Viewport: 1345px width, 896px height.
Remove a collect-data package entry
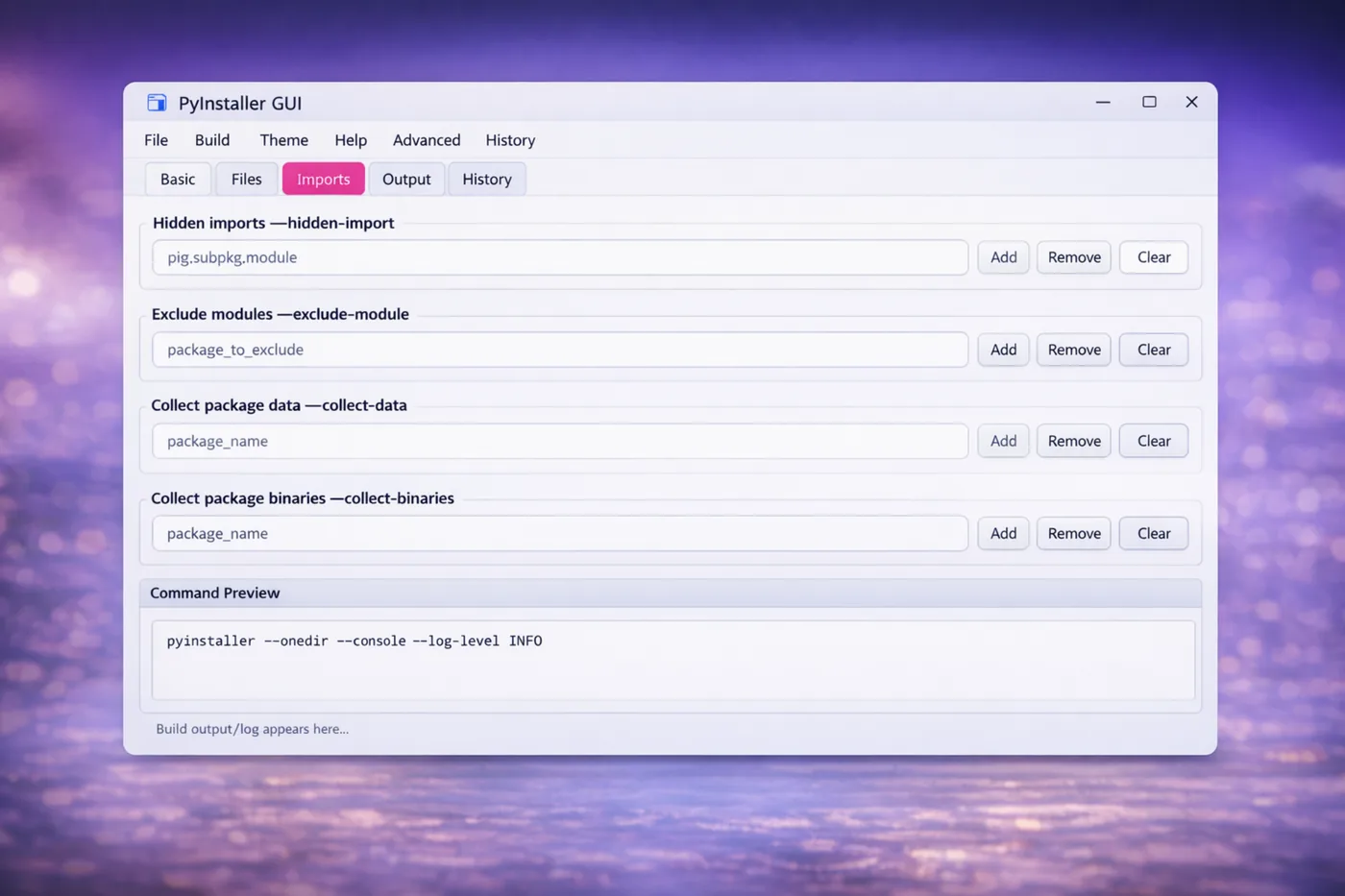(1073, 440)
